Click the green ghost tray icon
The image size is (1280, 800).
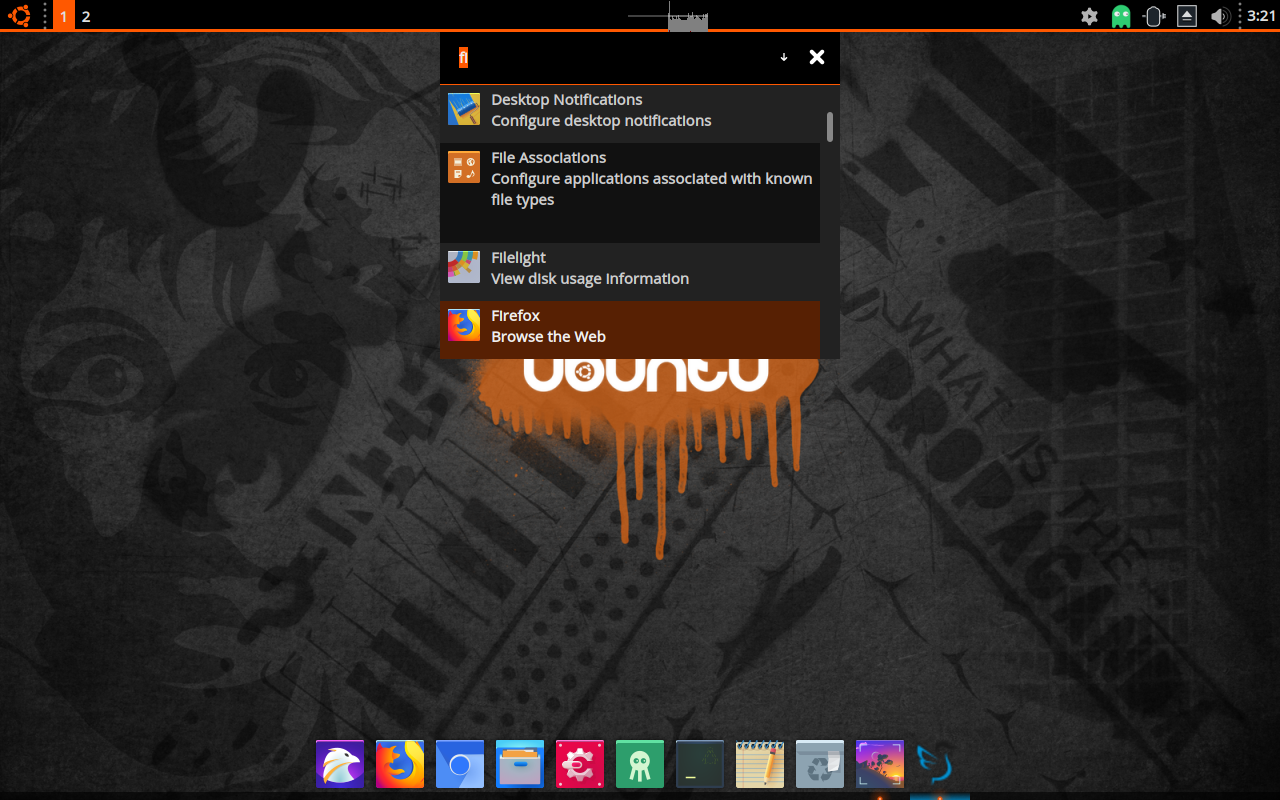(x=1121, y=16)
